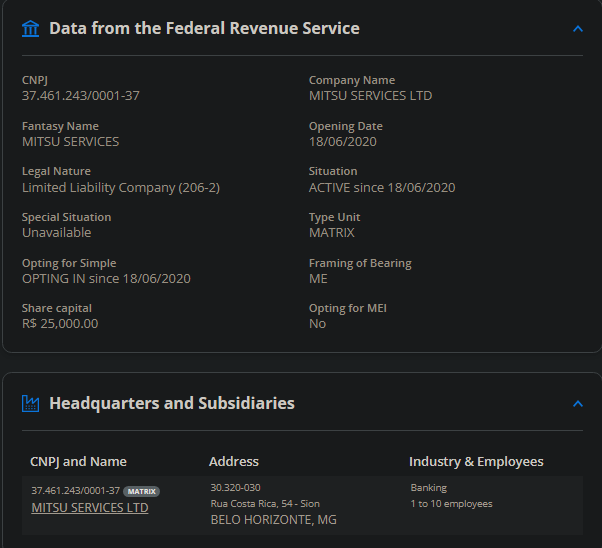The width and height of the screenshot is (602, 548).
Task: Click the MATRIX badge next to table CNPJ
Action: coord(142,491)
